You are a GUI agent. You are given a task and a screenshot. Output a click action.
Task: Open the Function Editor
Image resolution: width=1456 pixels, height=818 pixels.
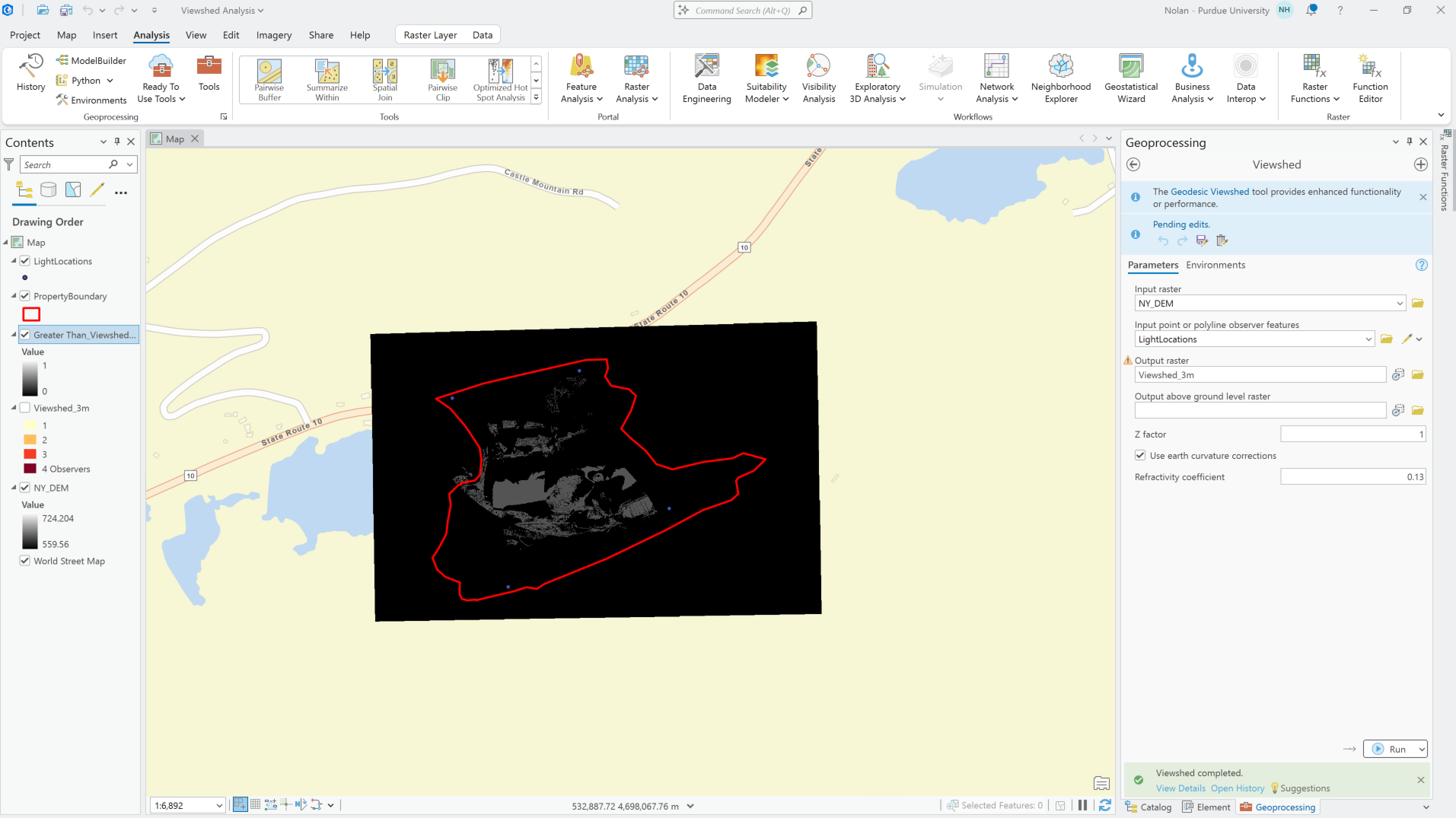1370,79
